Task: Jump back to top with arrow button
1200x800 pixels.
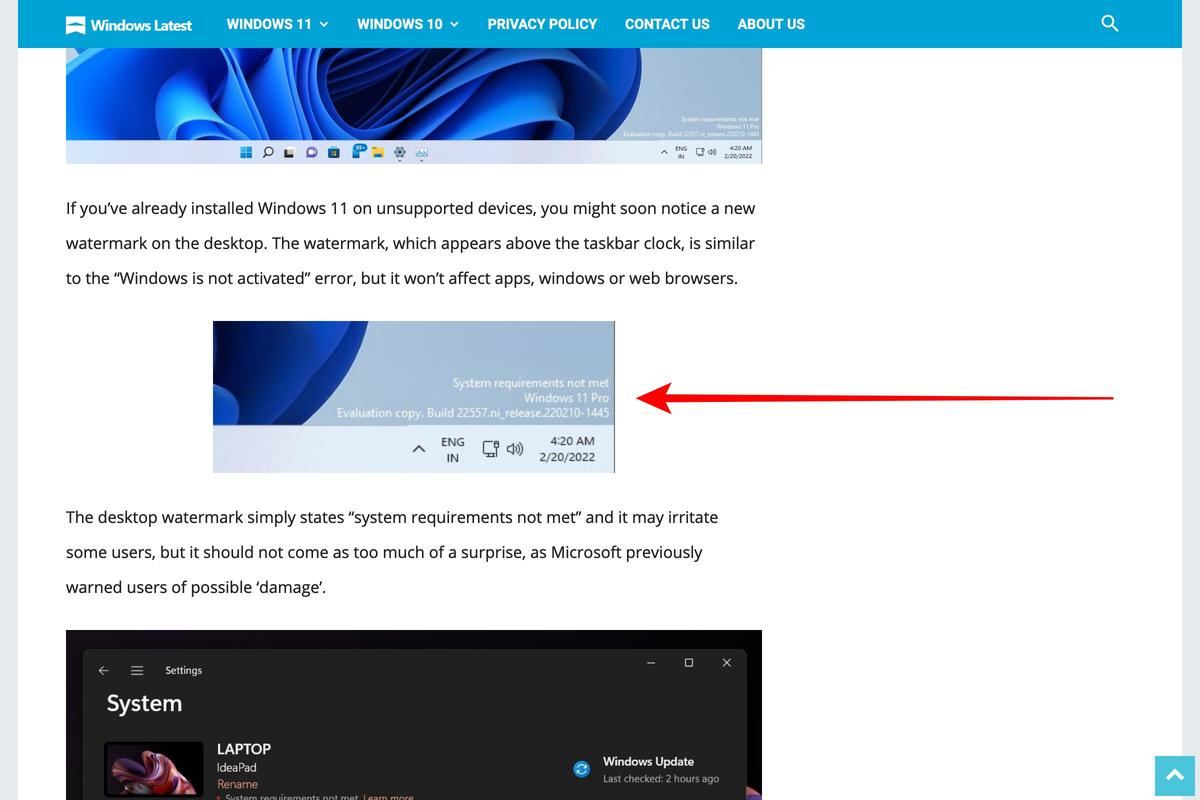Action: [1175, 775]
